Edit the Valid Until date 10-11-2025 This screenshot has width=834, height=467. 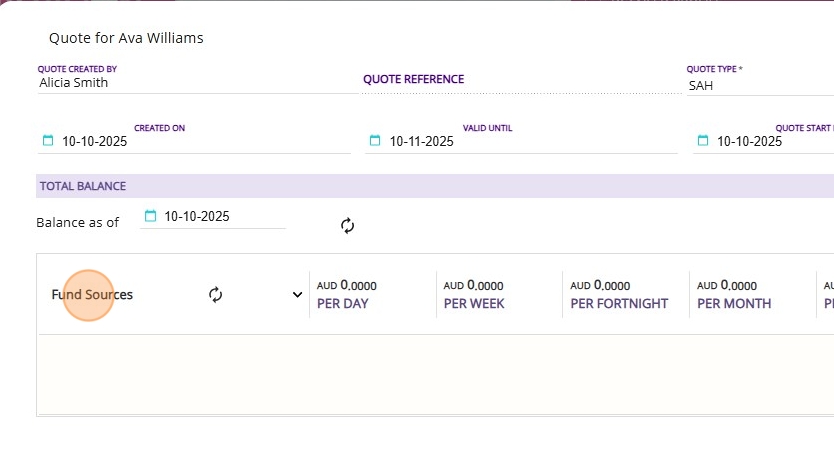tap(422, 142)
